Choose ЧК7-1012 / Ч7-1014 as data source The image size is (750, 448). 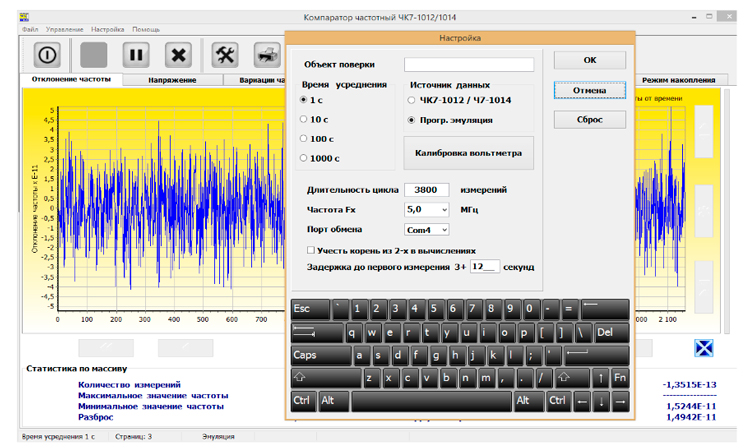(411, 100)
